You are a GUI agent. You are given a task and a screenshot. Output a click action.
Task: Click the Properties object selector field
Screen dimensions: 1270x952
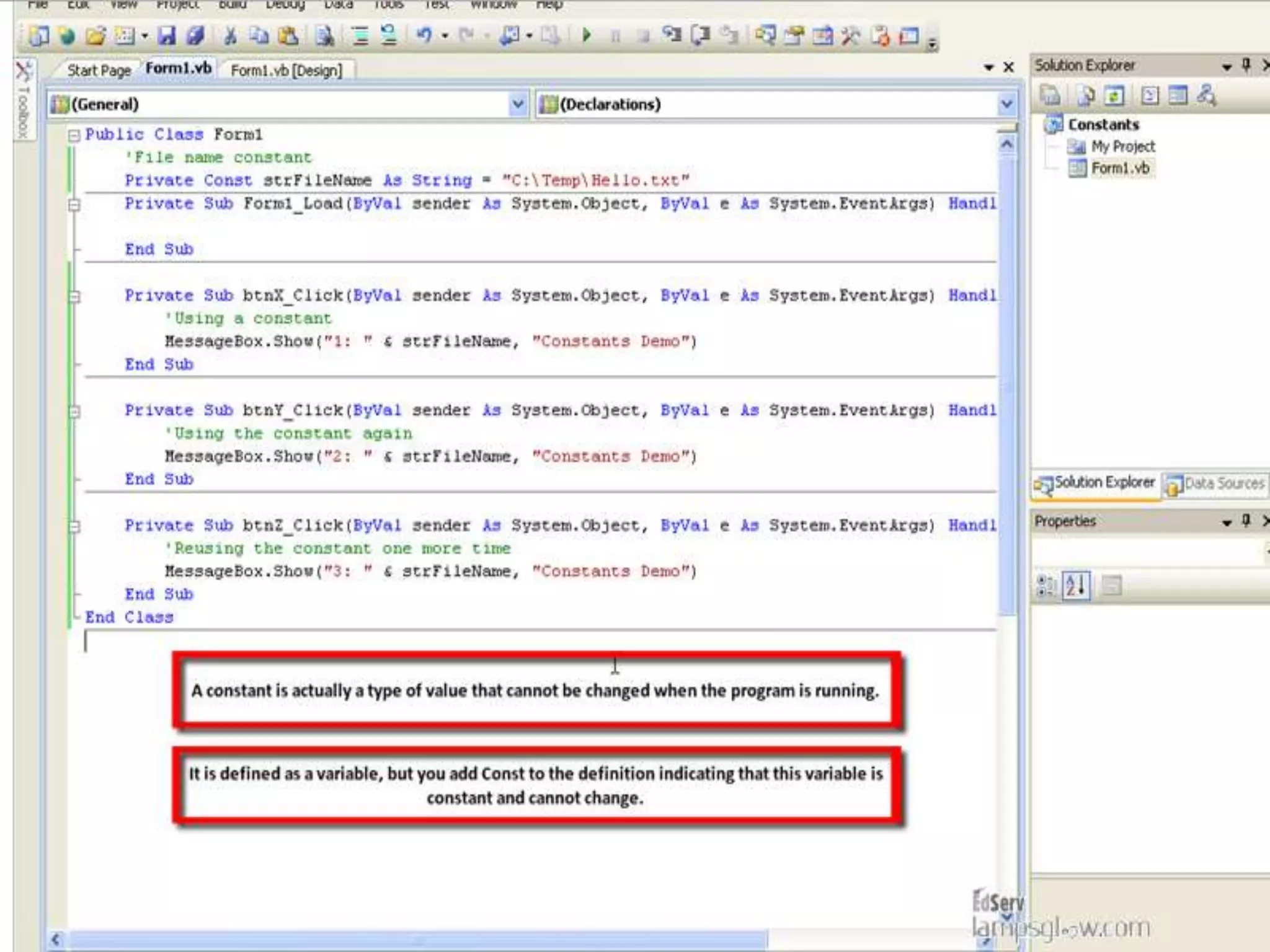click(1149, 551)
